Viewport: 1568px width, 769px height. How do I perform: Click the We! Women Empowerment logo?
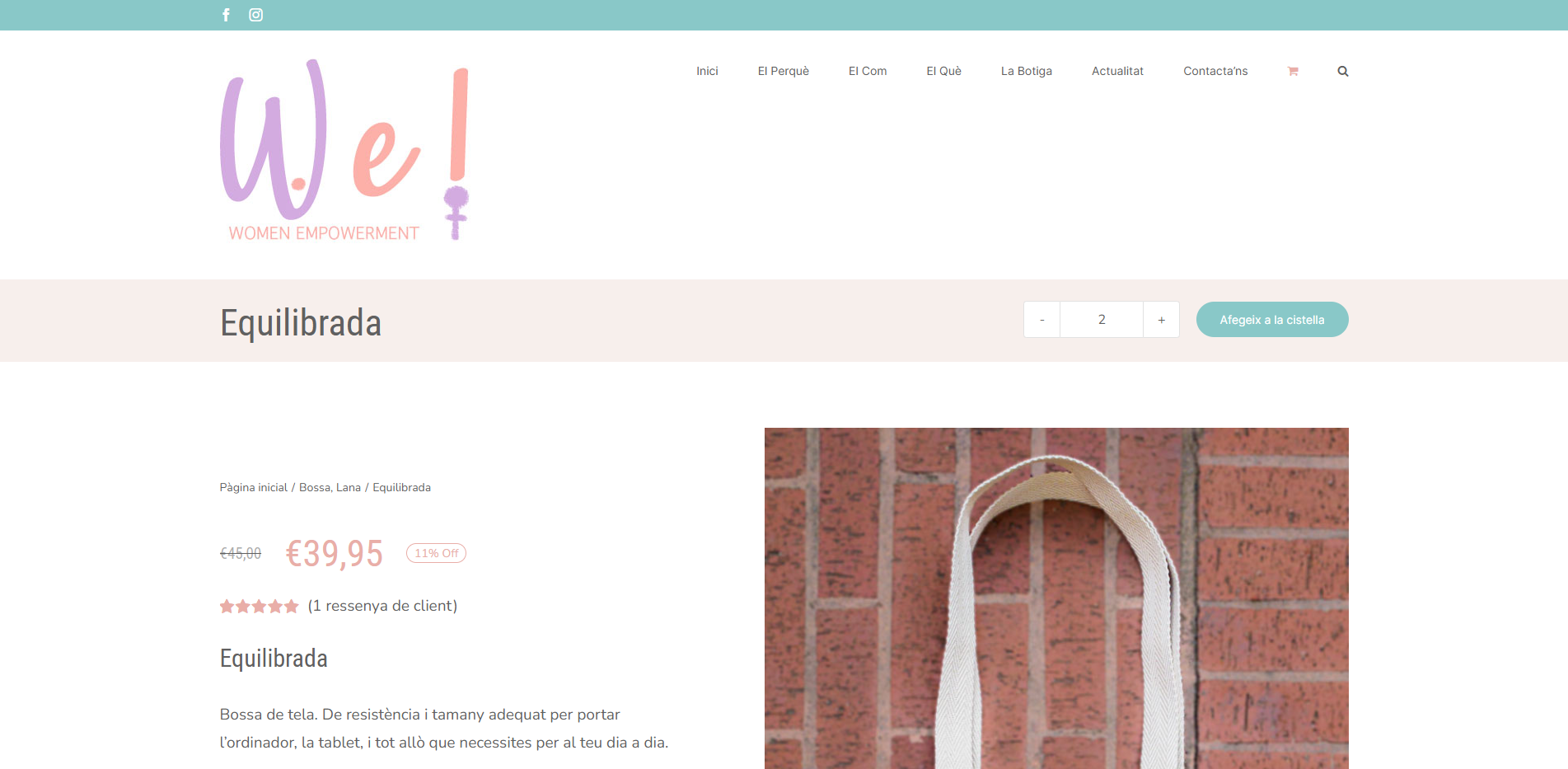344,150
